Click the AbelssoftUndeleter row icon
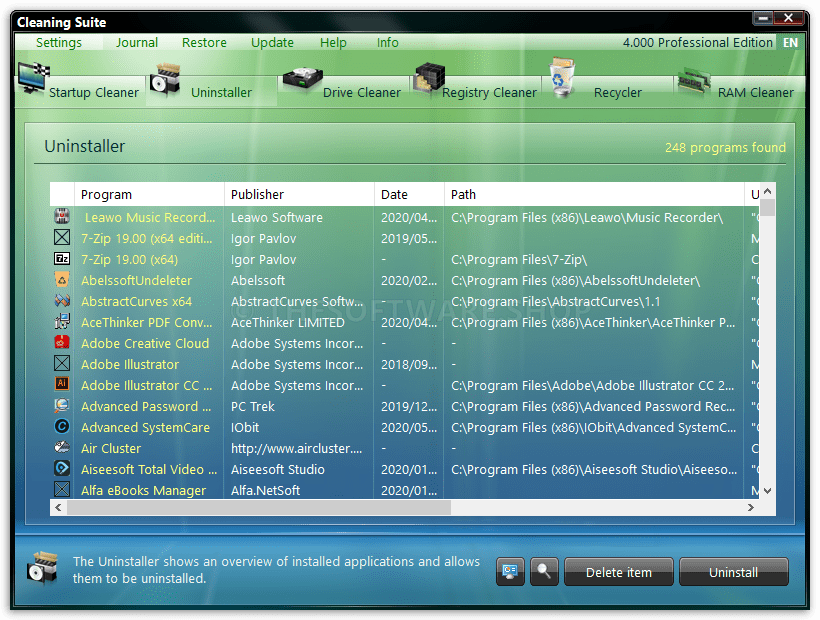 pyautogui.click(x=62, y=279)
